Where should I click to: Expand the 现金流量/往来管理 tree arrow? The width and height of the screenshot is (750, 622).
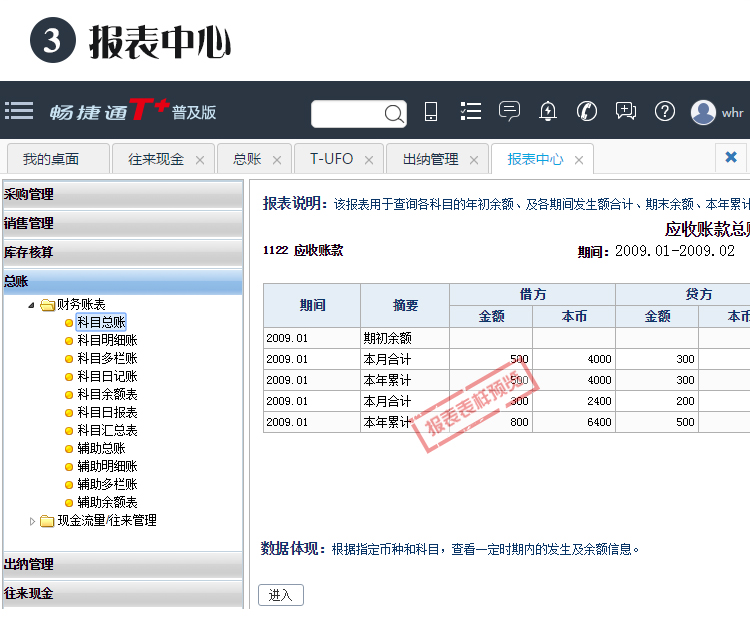click(32, 521)
